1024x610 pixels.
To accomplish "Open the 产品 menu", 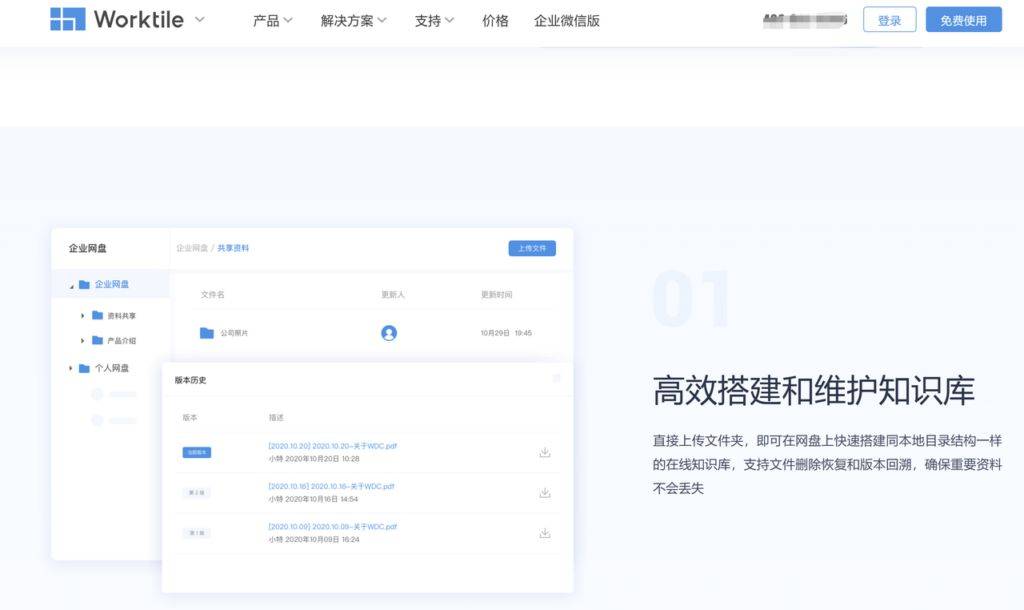I will coord(272,21).
